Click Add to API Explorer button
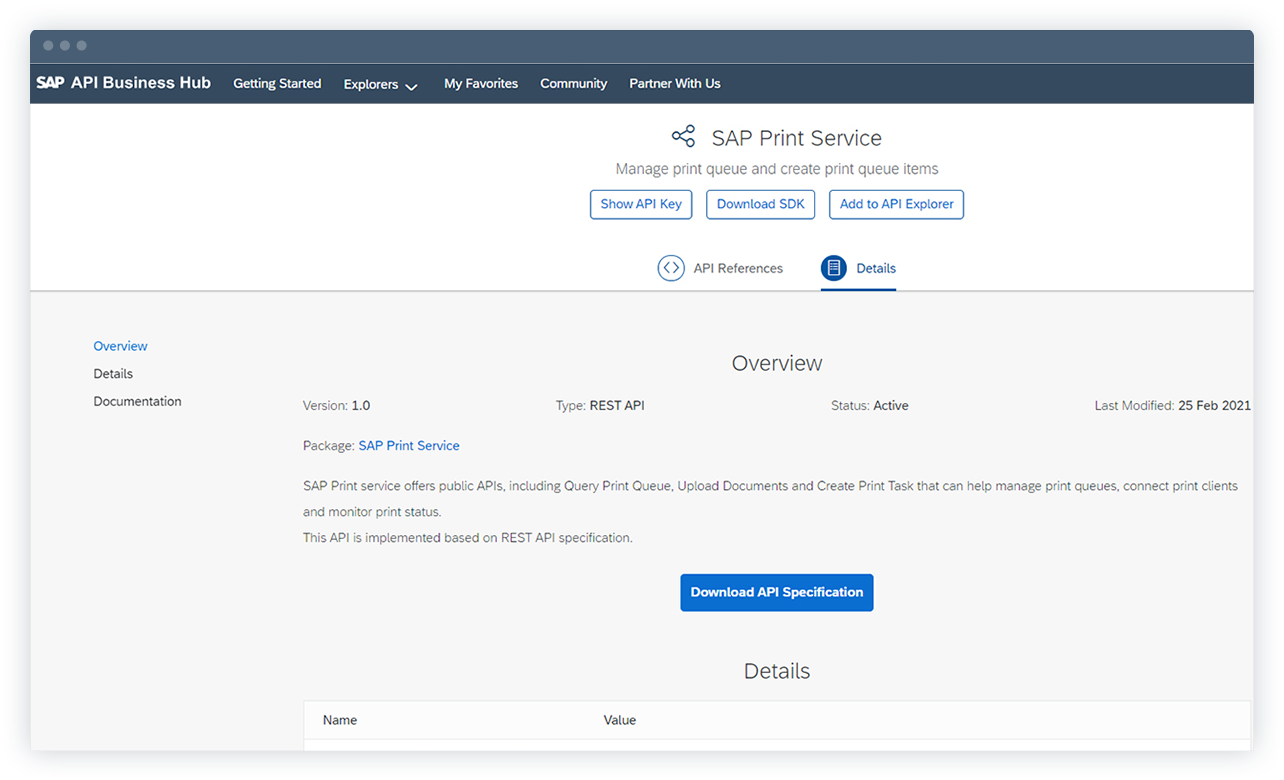Image resolution: width=1284 pixels, height=780 pixels. point(896,204)
